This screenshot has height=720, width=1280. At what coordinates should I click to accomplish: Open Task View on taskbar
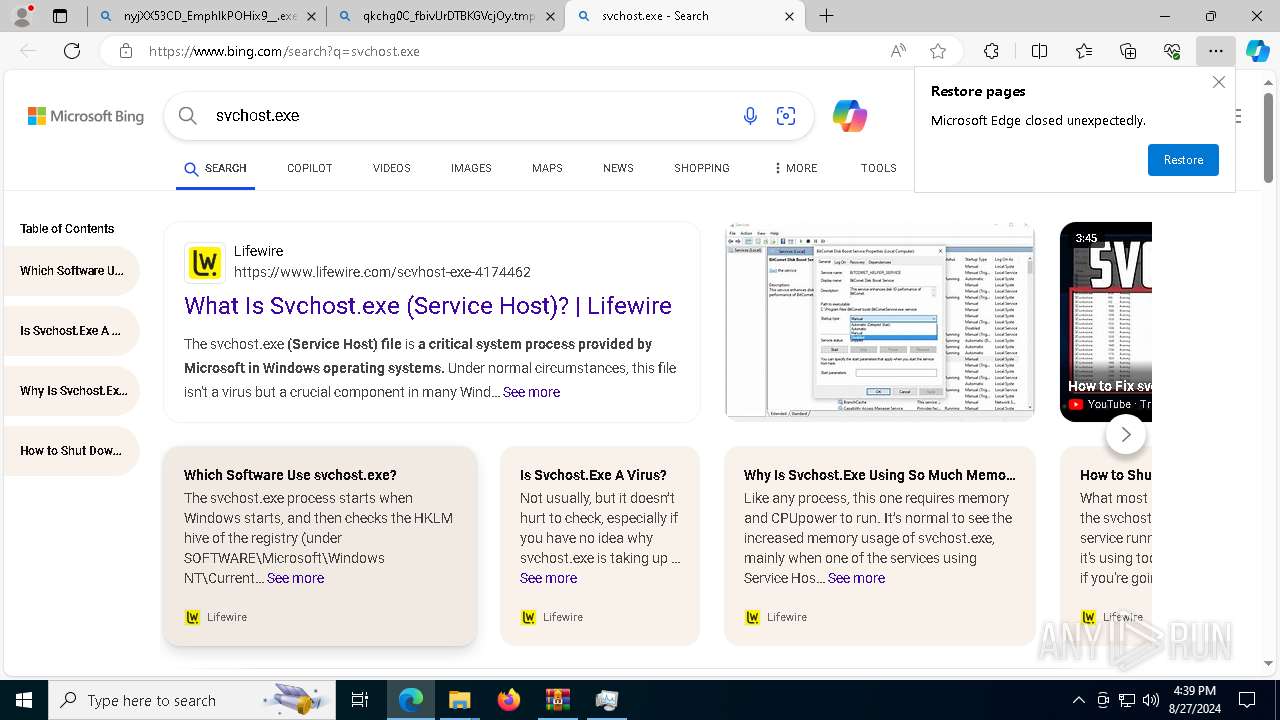pyautogui.click(x=360, y=700)
